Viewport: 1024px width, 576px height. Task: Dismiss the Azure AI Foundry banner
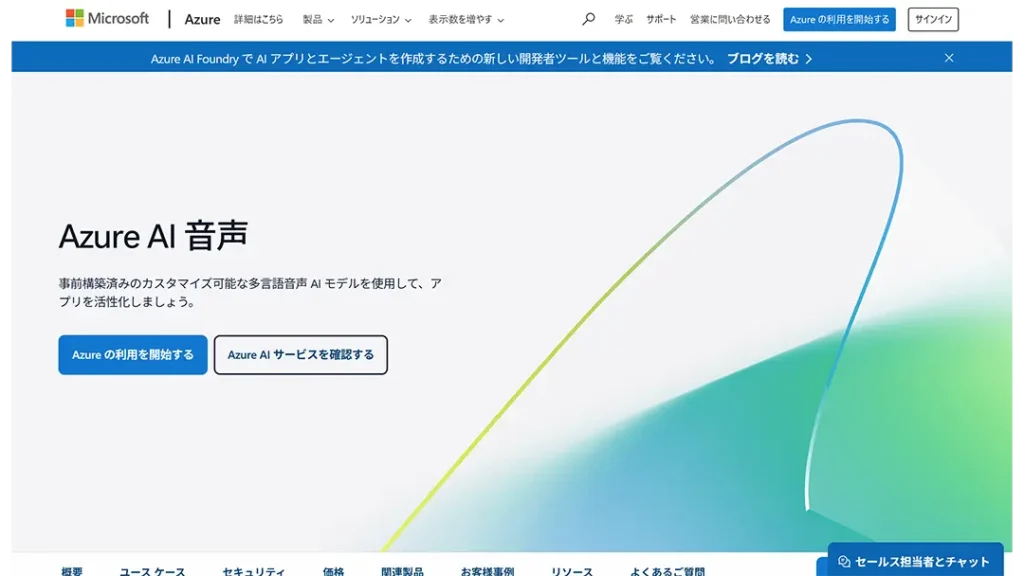click(949, 58)
